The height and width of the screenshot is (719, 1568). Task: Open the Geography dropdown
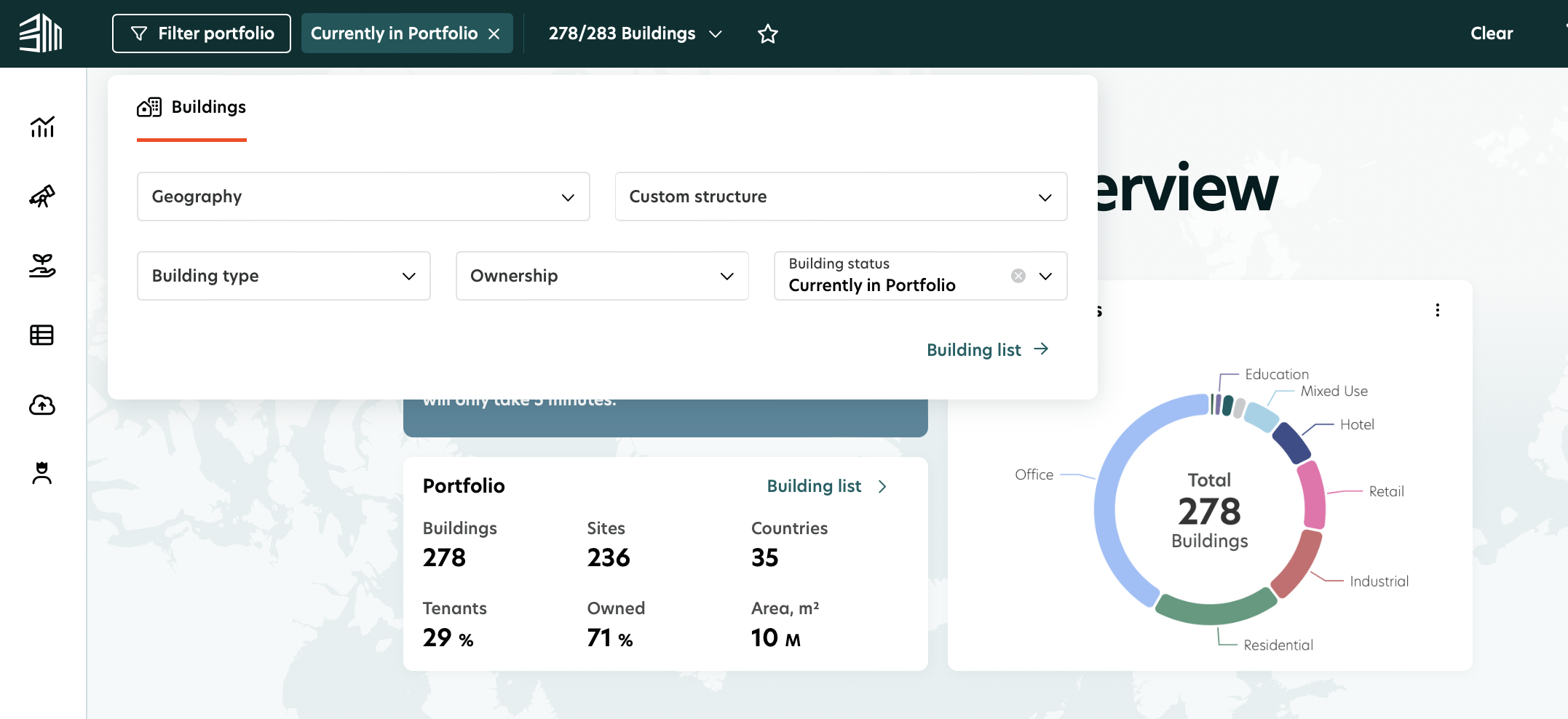363,196
